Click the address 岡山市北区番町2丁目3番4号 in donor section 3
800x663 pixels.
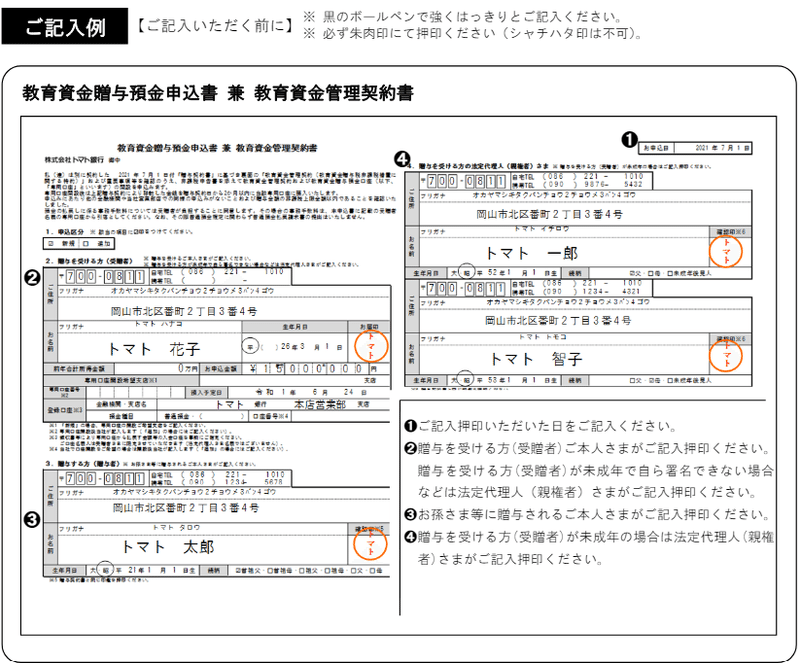pos(186,508)
